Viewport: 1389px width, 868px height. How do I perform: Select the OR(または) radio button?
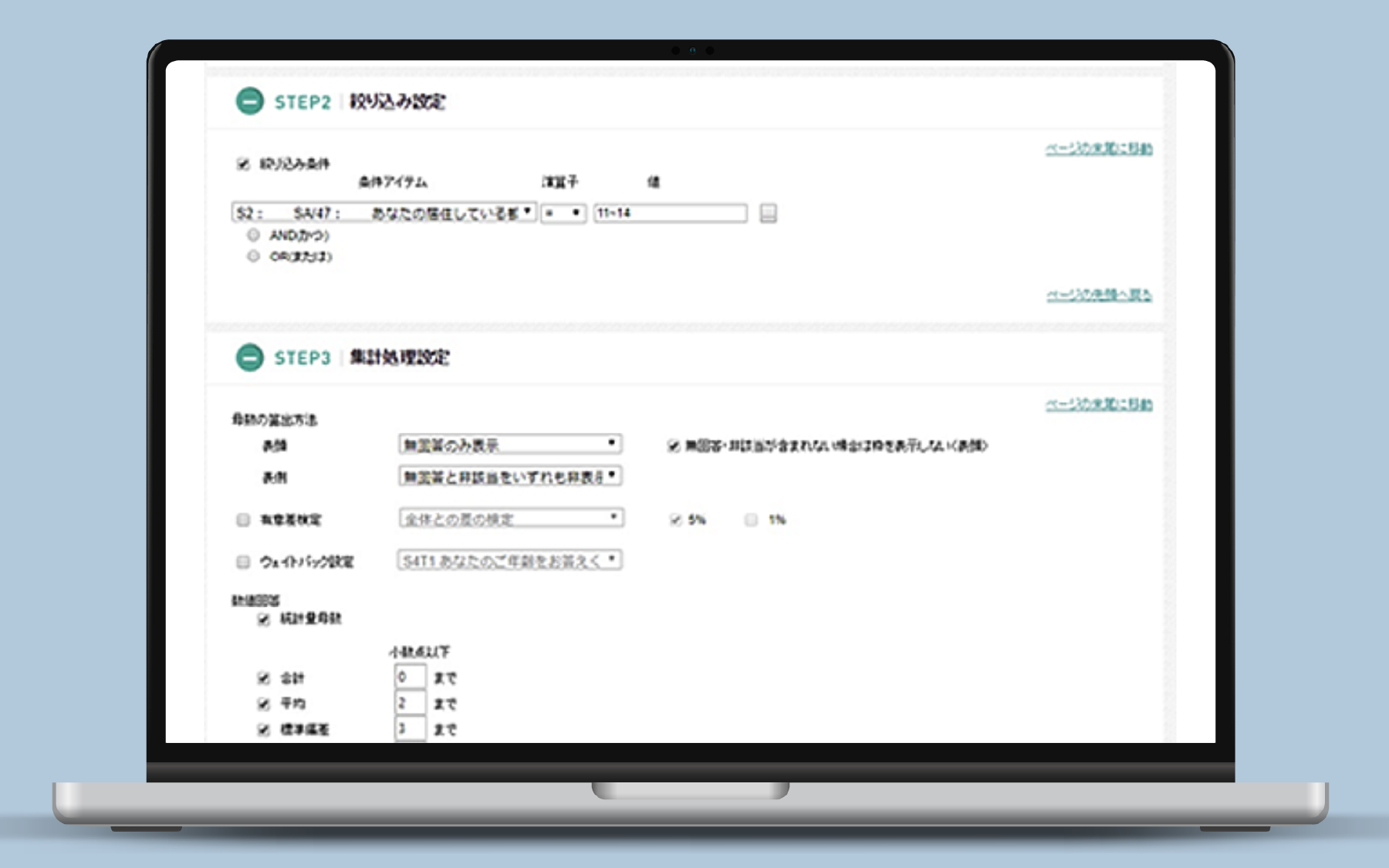(253, 256)
